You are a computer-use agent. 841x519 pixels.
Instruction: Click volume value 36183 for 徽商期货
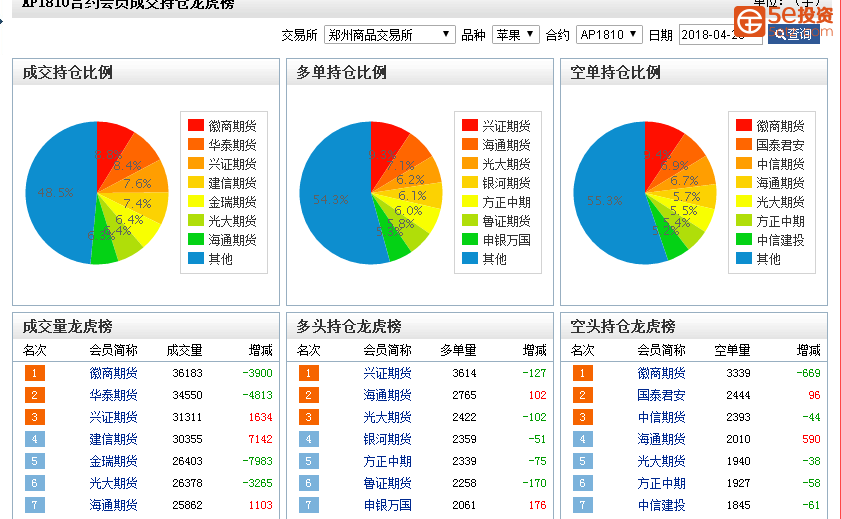click(x=187, y=373)
